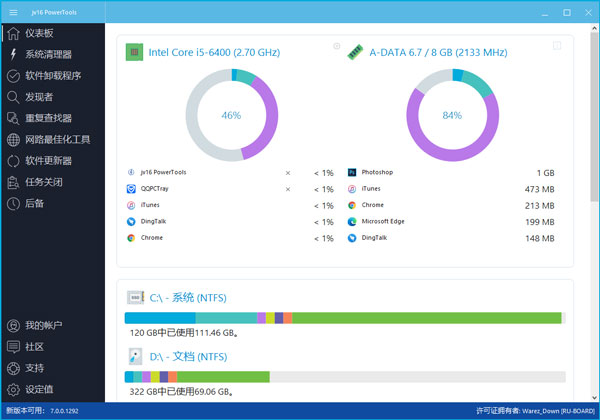Open 软件卸载程序 menu item
The height and width of the screenshot is (420, 600).
tap(53, 76)
